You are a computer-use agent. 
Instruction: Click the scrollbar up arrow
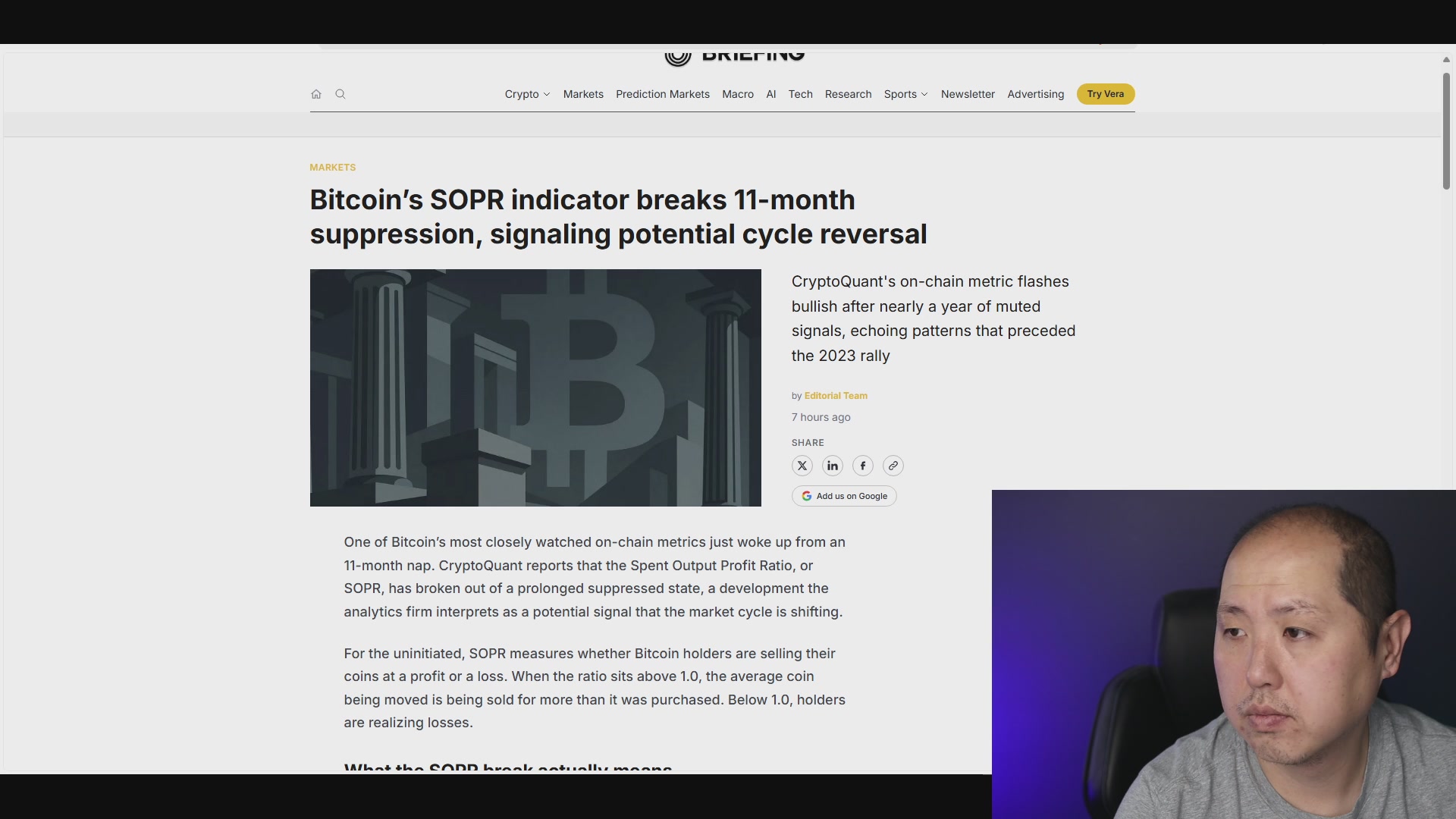pyautogui.click(x=1446, y=59)
